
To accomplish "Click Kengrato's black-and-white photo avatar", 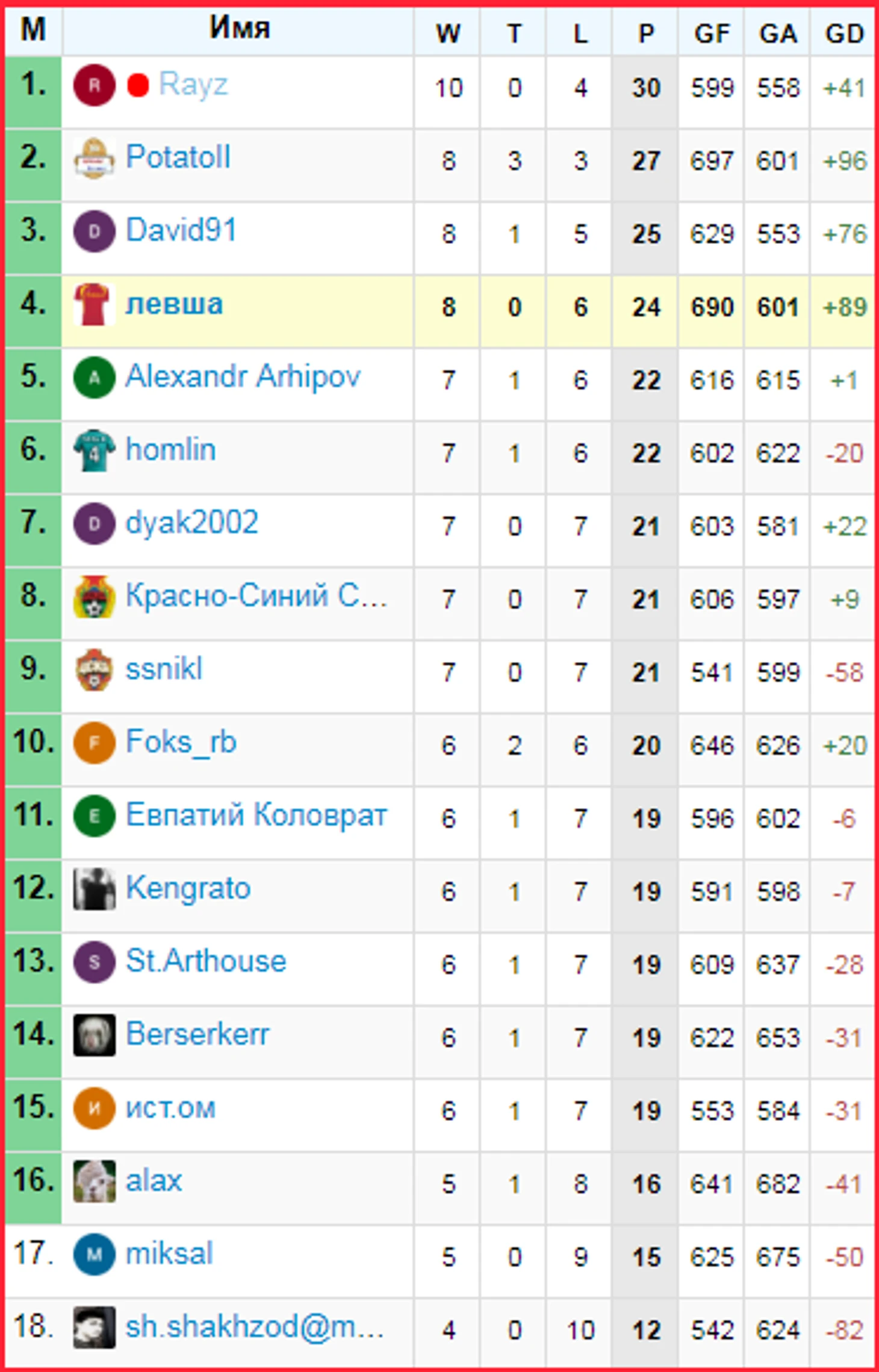I will click(x=94, y=889).
